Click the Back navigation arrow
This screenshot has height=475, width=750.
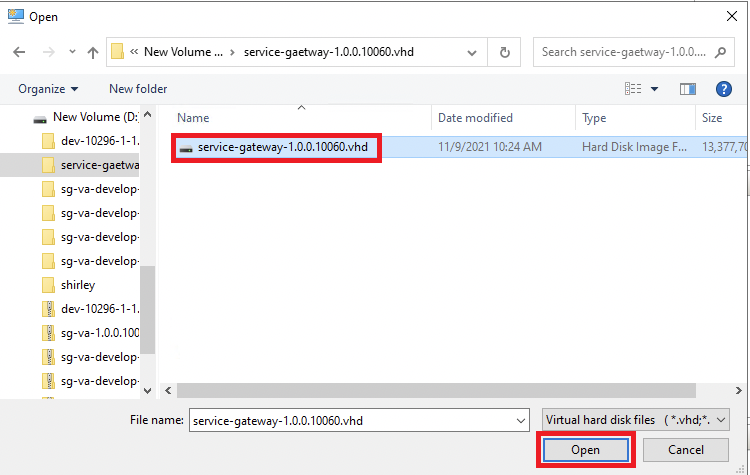[x=18, y=52]
